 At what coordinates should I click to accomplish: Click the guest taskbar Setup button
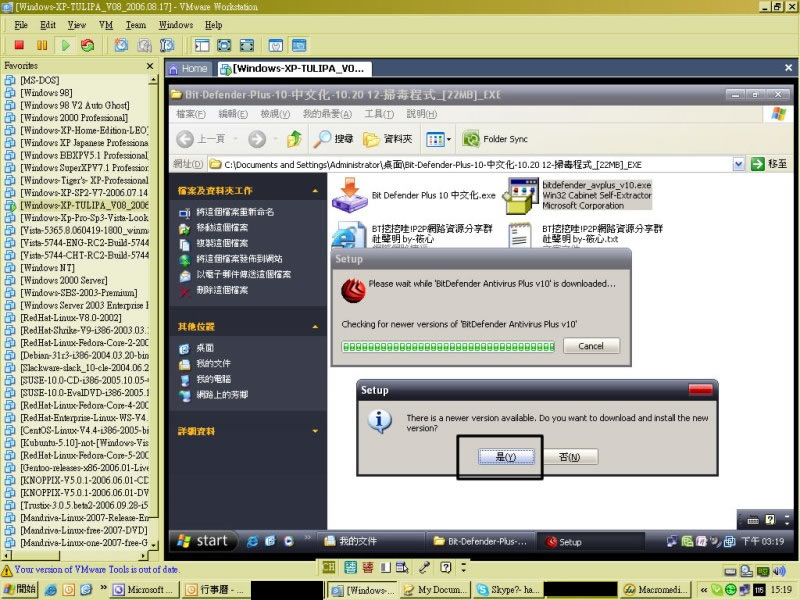click(592, 541)
